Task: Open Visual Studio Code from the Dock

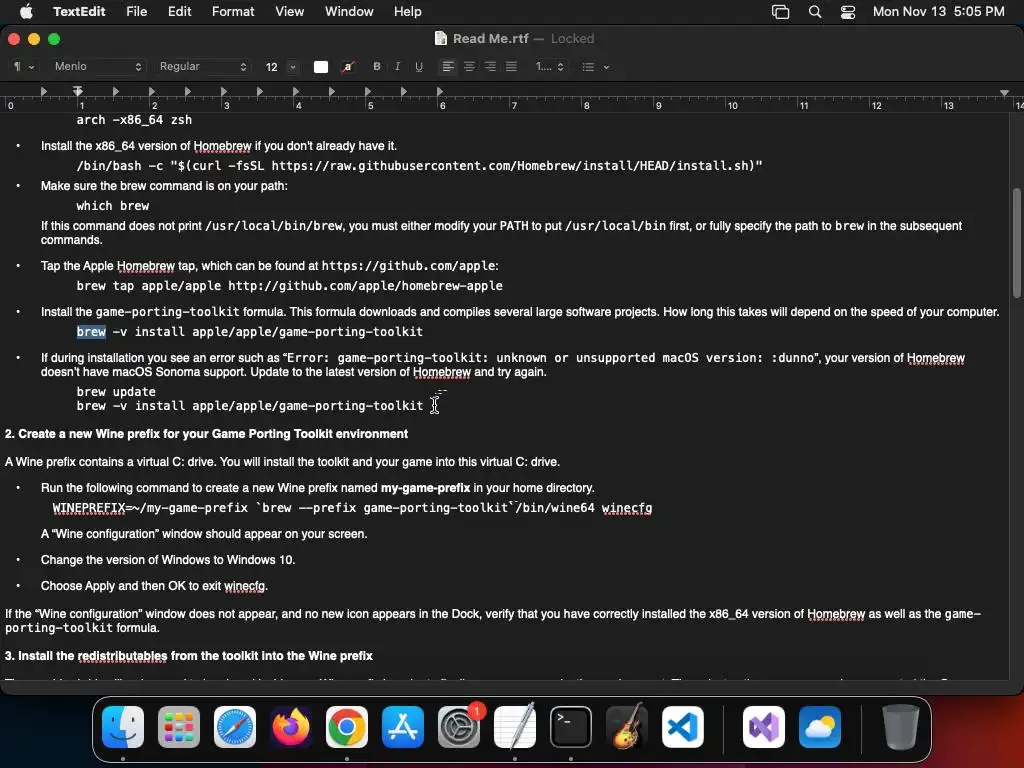Action: point(682,727)
